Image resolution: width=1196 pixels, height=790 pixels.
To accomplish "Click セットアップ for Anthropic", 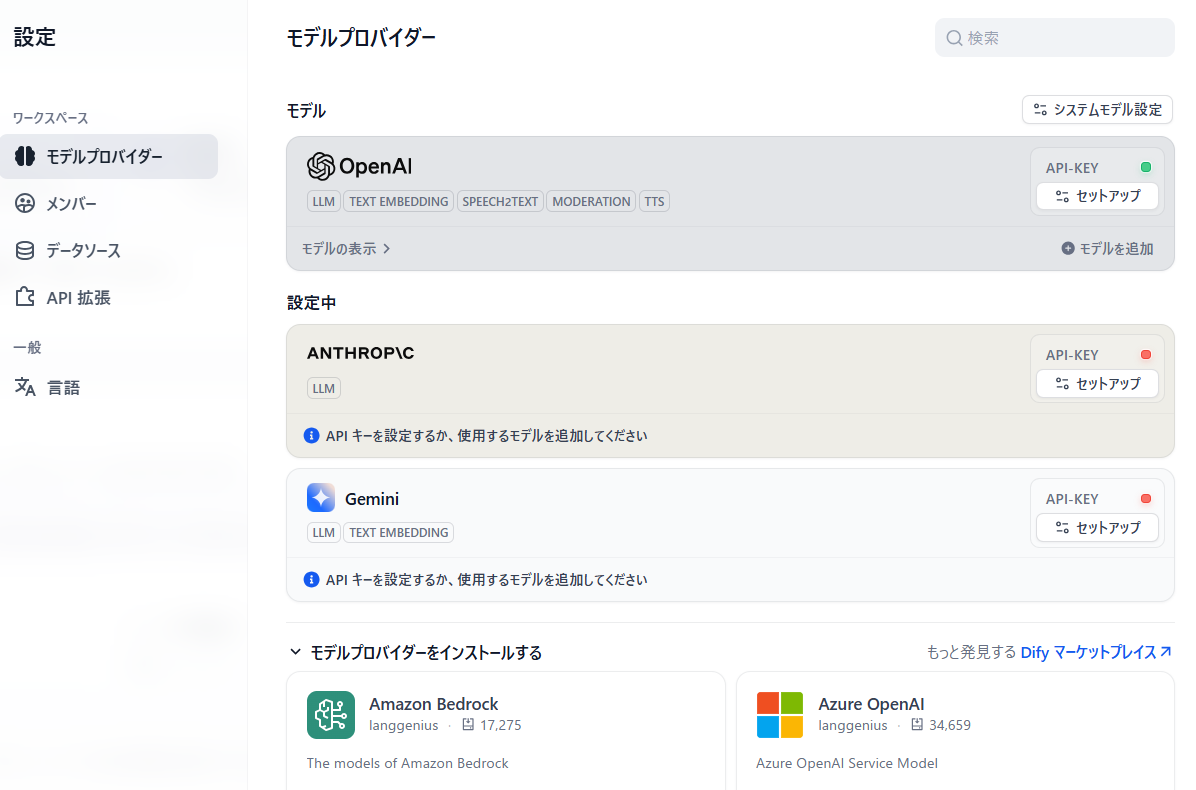I will (1097, 384).
